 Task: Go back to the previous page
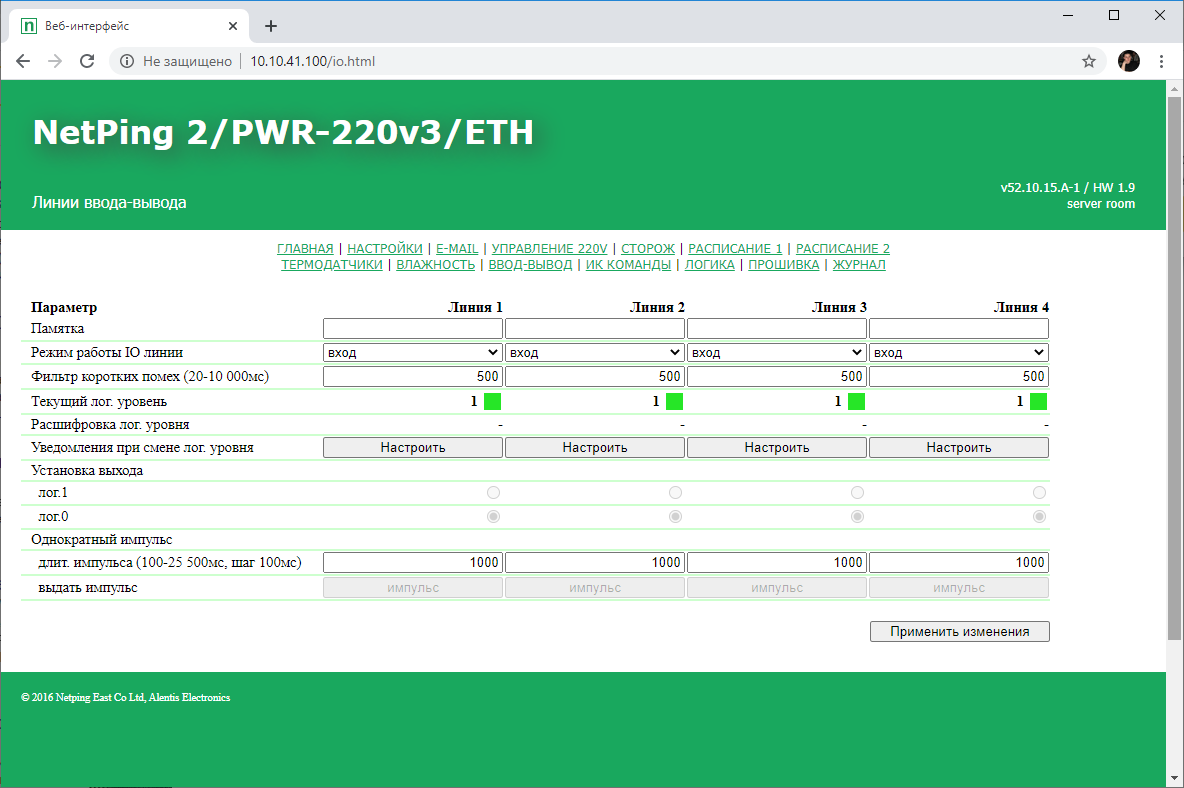(x=23, y=61)
